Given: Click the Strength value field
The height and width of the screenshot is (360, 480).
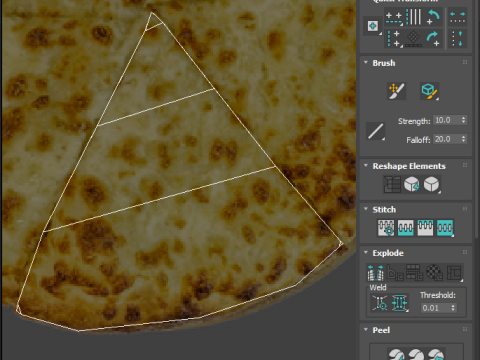Looking at the screenshot, I should [447, 120].
